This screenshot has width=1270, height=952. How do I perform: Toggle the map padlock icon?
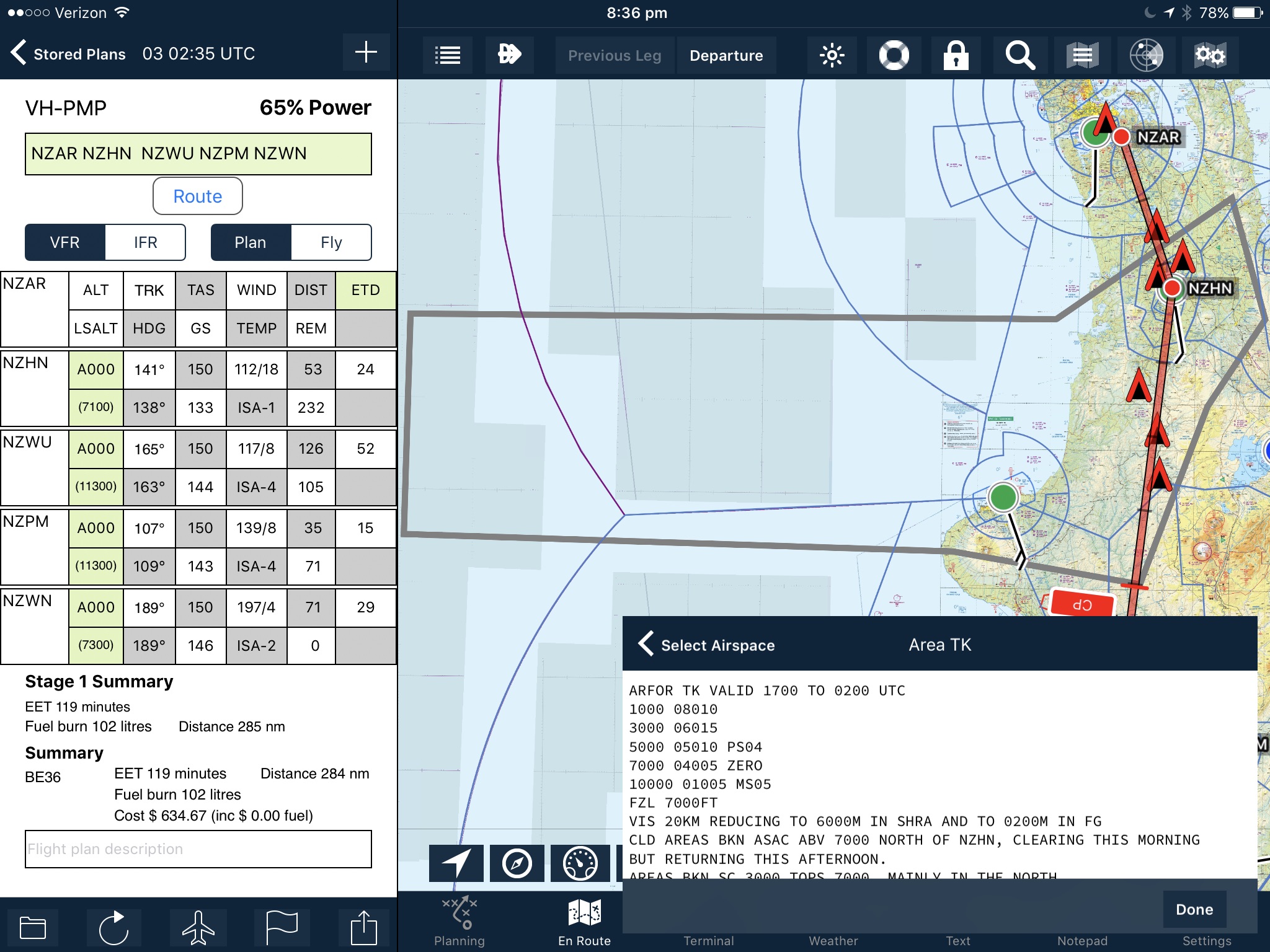click(956, 55)
